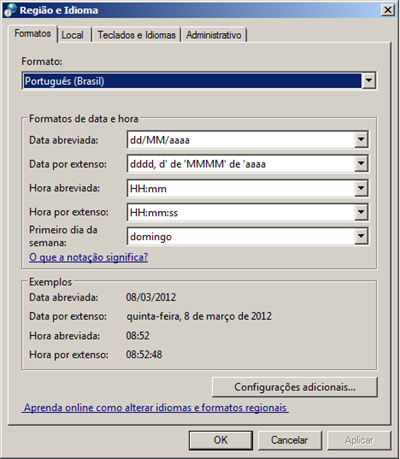Image resolution: width=400 pixels, height=459 pixels.
Task: Open the Local tab
Action: pos(74,35)
